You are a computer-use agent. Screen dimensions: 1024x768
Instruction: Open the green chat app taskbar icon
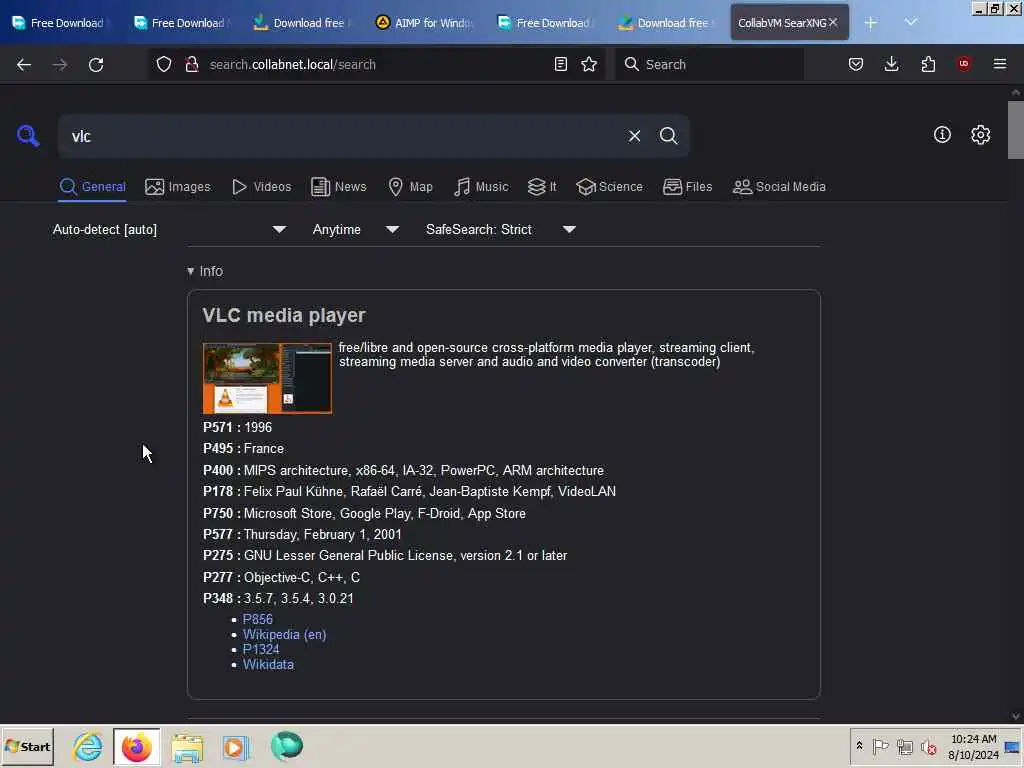click(287, 746)
